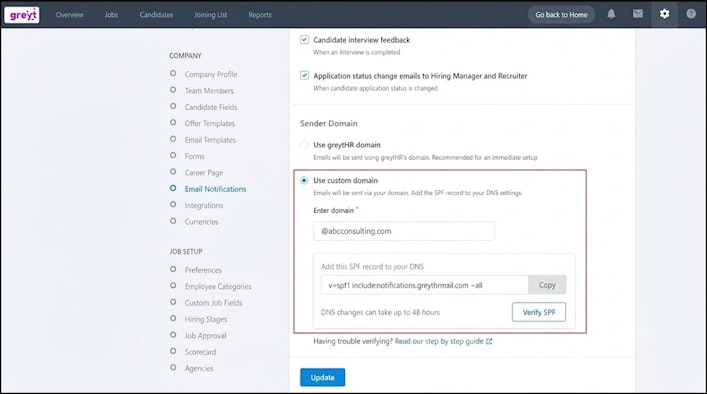707x394 pixels.
Task: Go to Email Templates settings
Action: point(210,140)
